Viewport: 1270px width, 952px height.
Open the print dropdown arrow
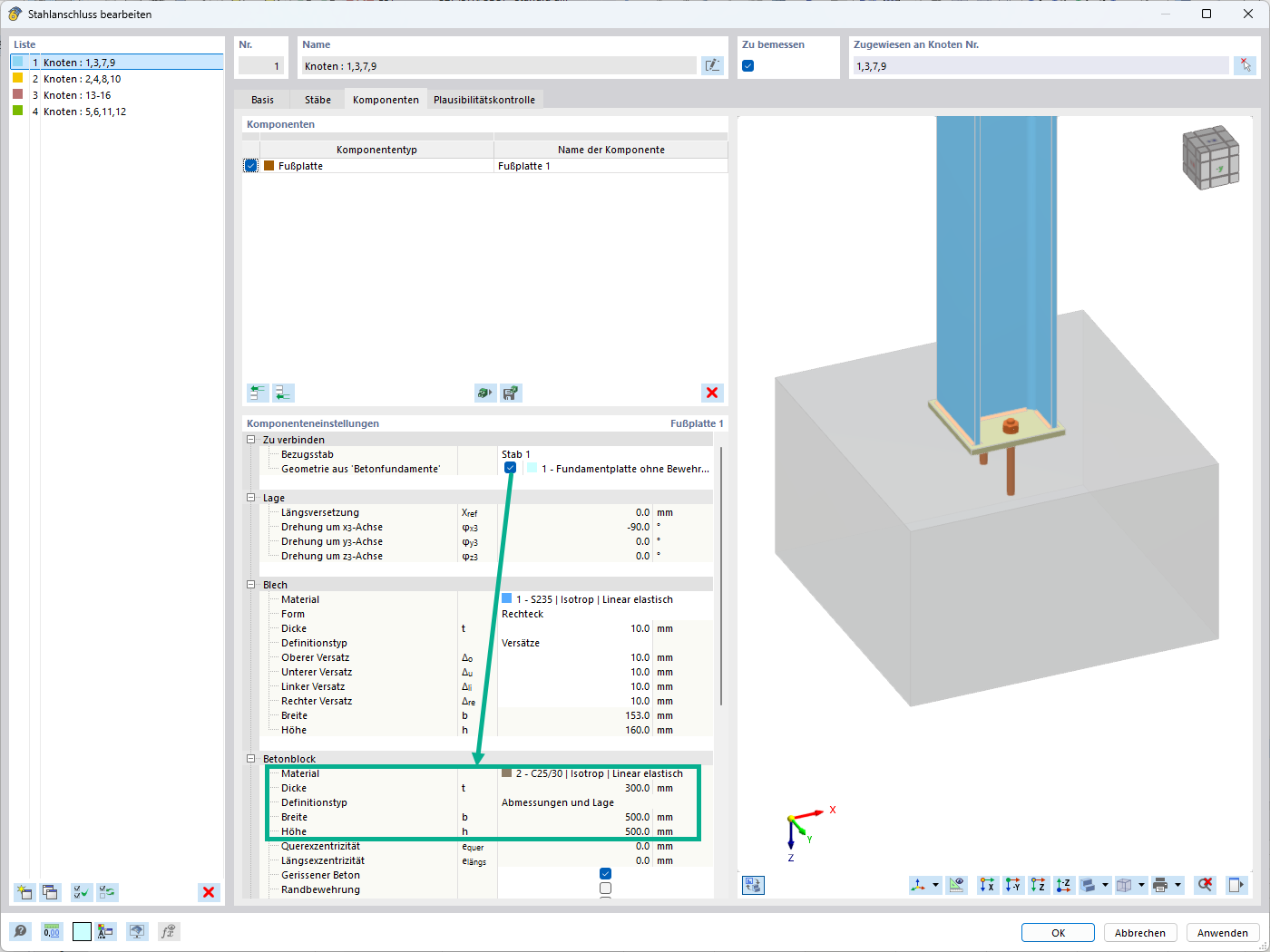[1177, 885]
